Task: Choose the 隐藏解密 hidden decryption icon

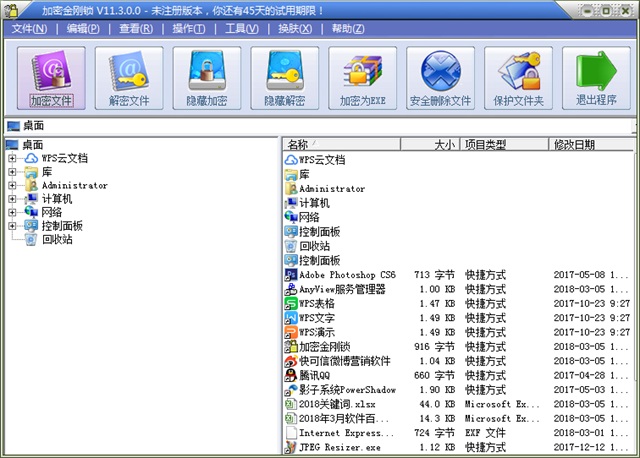Action: (x=285, y=78)
